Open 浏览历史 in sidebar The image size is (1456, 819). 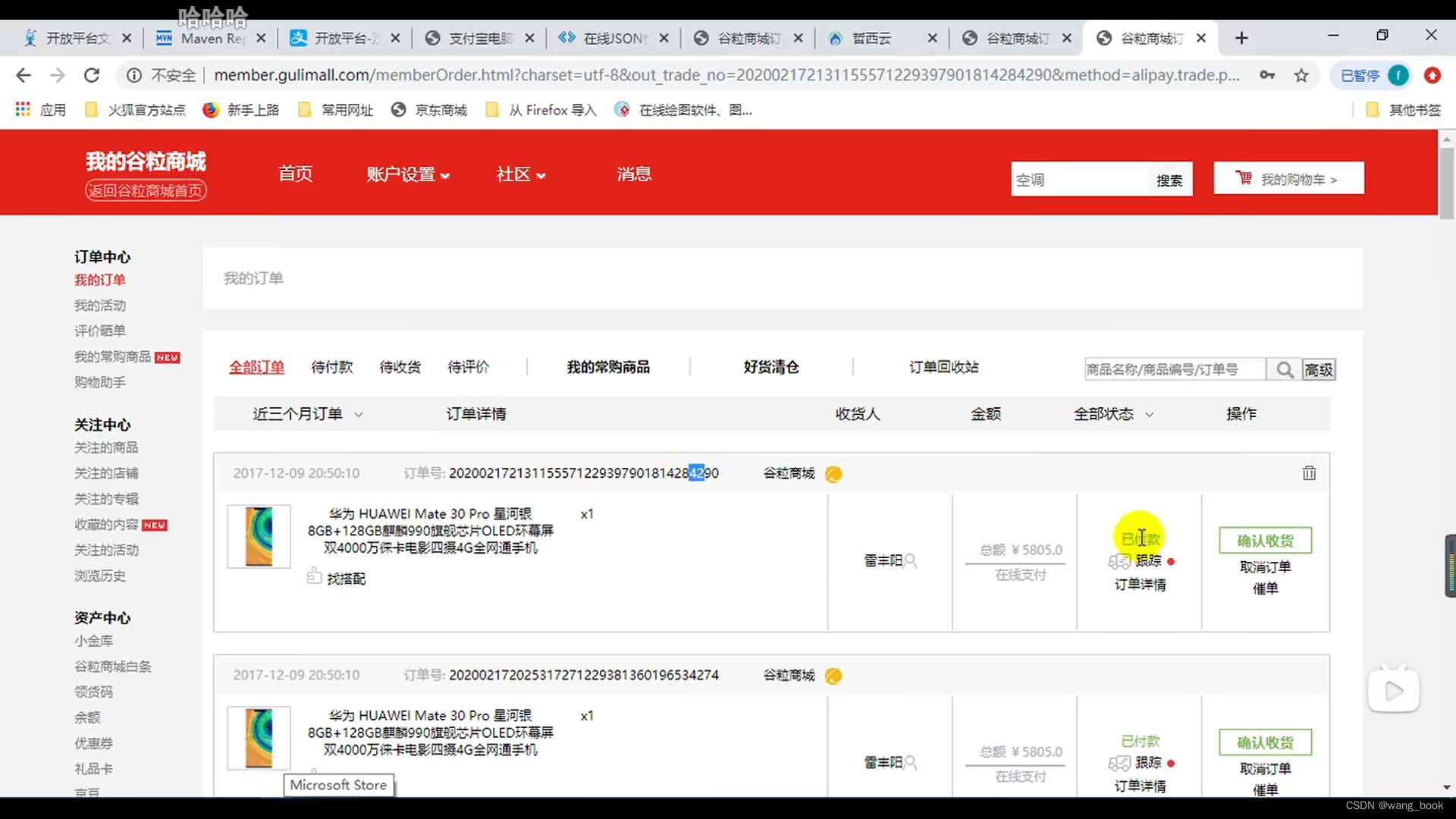click(100, 576)
